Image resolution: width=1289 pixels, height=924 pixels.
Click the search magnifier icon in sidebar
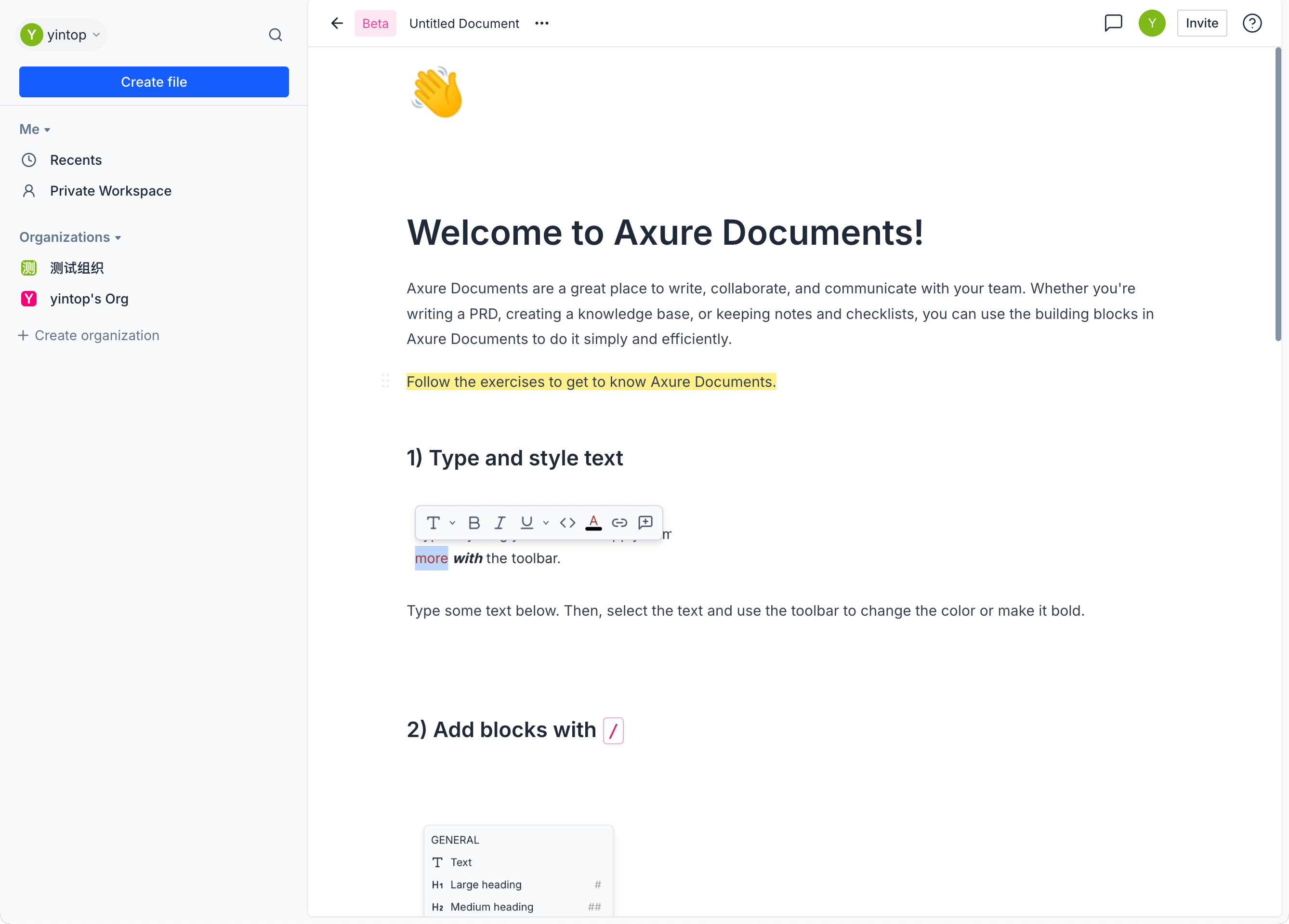point(275,35)
